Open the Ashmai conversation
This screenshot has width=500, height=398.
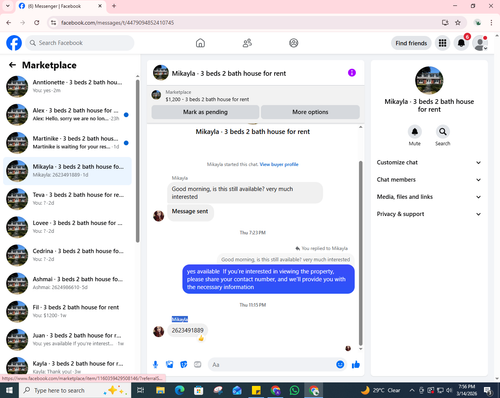click(x=67, y=283)
